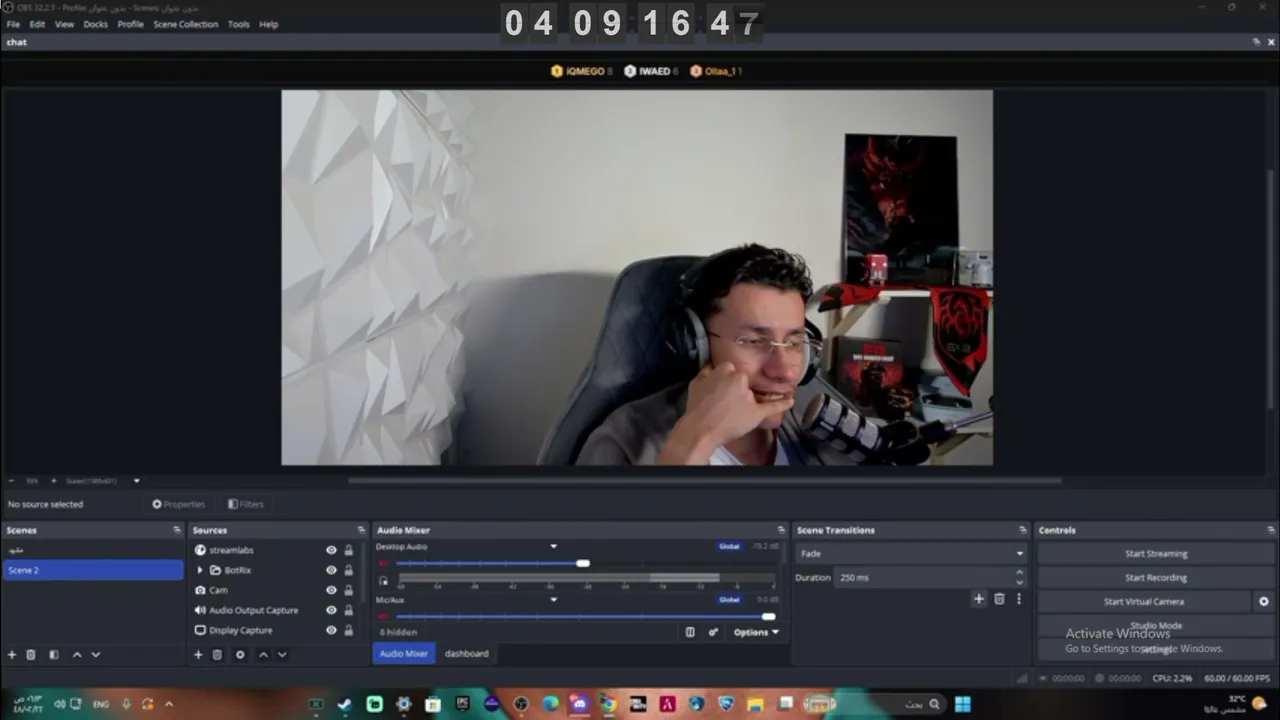Undock the Audio Mixer panel

coord(781,530)
